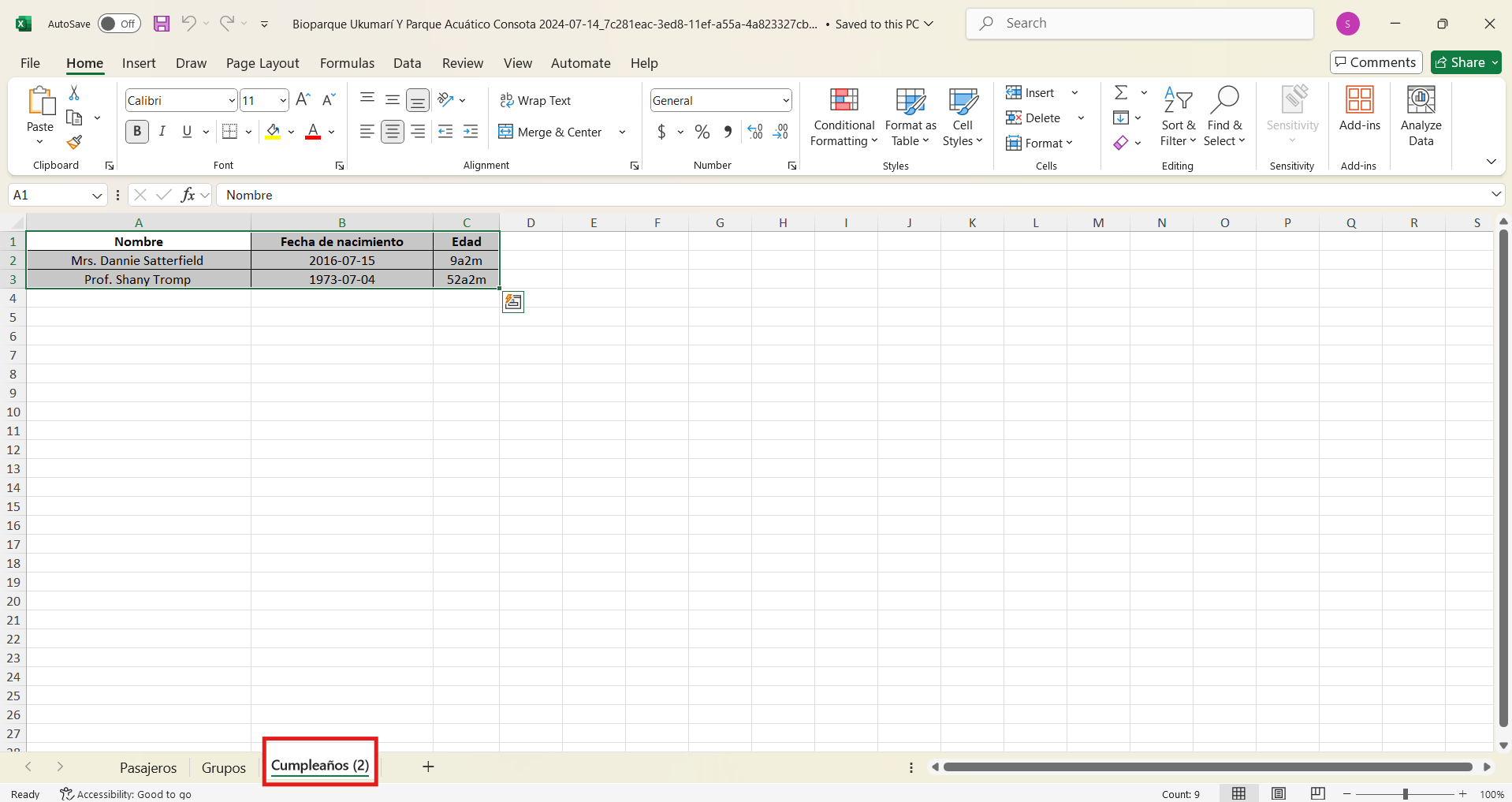
Task: Click the Percent Style icon
Action: tap(702, 132)
